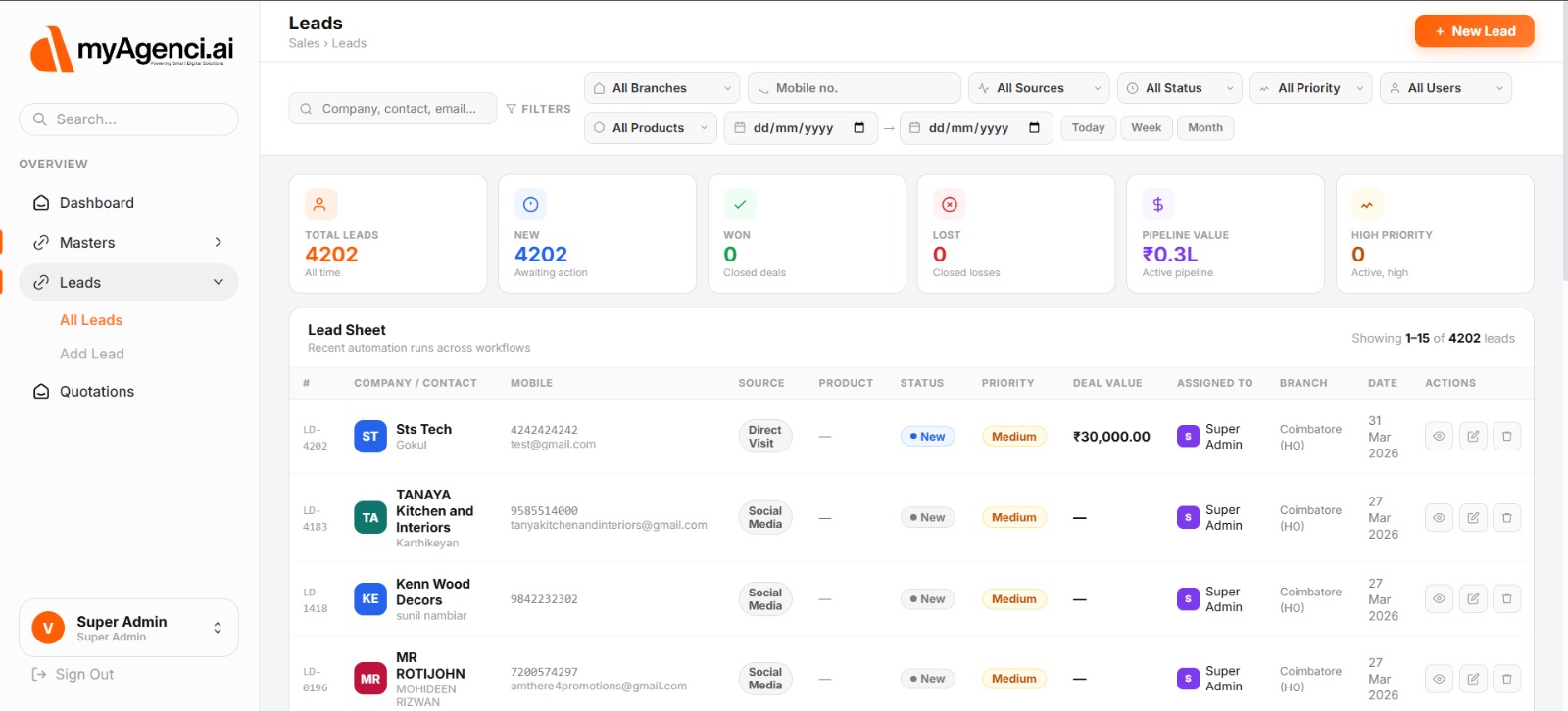The image size is (1568, 711).
Task: Click the Medium priority badge for Sts Tech
Action: click(1013, 437)
